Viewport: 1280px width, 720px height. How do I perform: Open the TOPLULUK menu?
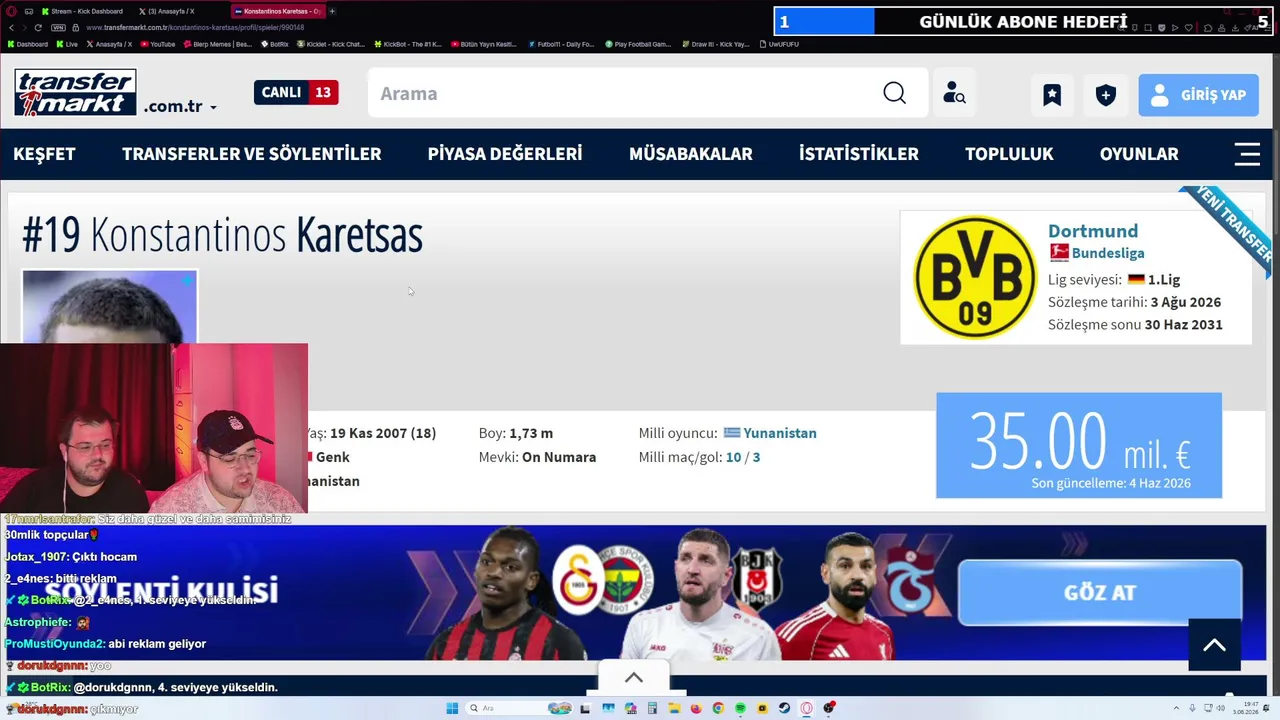click(1009, 154)
